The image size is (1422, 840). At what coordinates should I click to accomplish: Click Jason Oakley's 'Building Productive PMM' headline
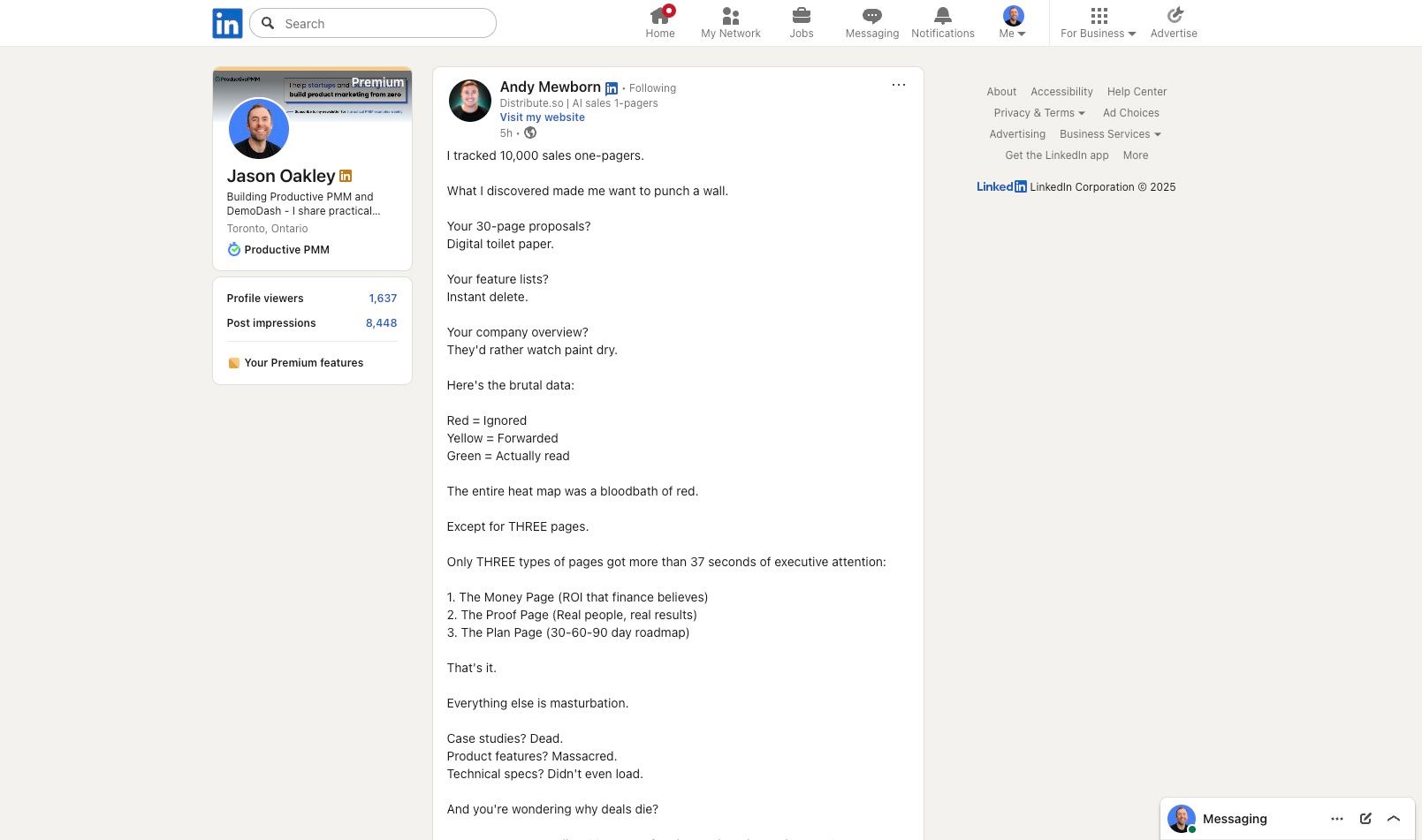pyautogui.click(x=304, y=204)
